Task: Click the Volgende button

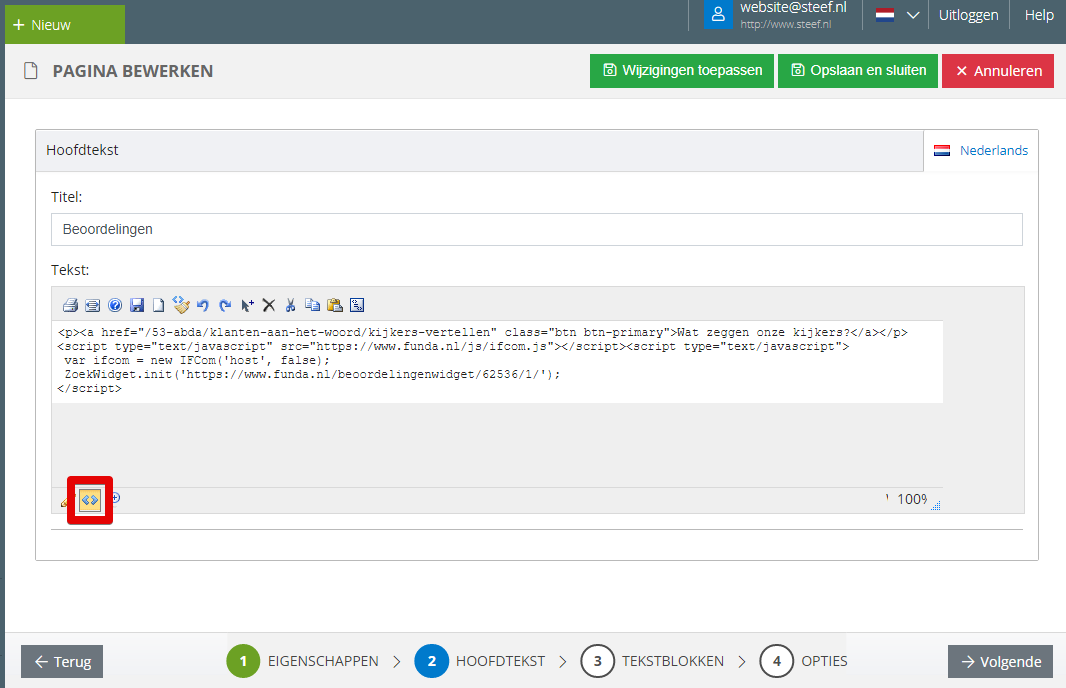Action: (x=1000, y=661)
